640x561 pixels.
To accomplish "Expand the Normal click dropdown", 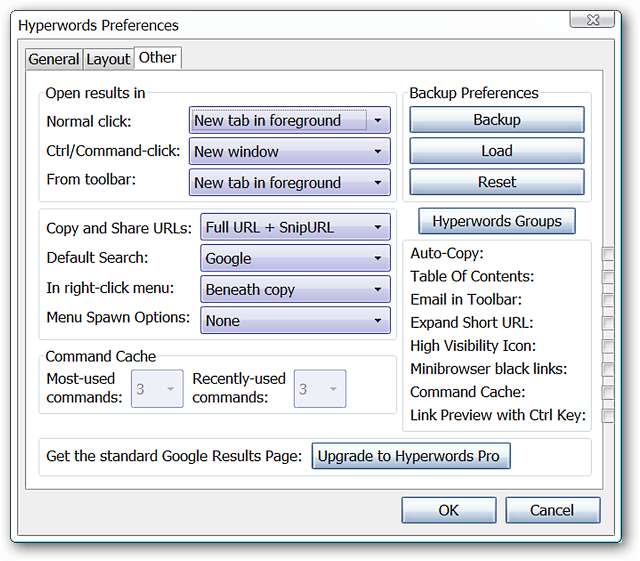I will pos(289,121).
